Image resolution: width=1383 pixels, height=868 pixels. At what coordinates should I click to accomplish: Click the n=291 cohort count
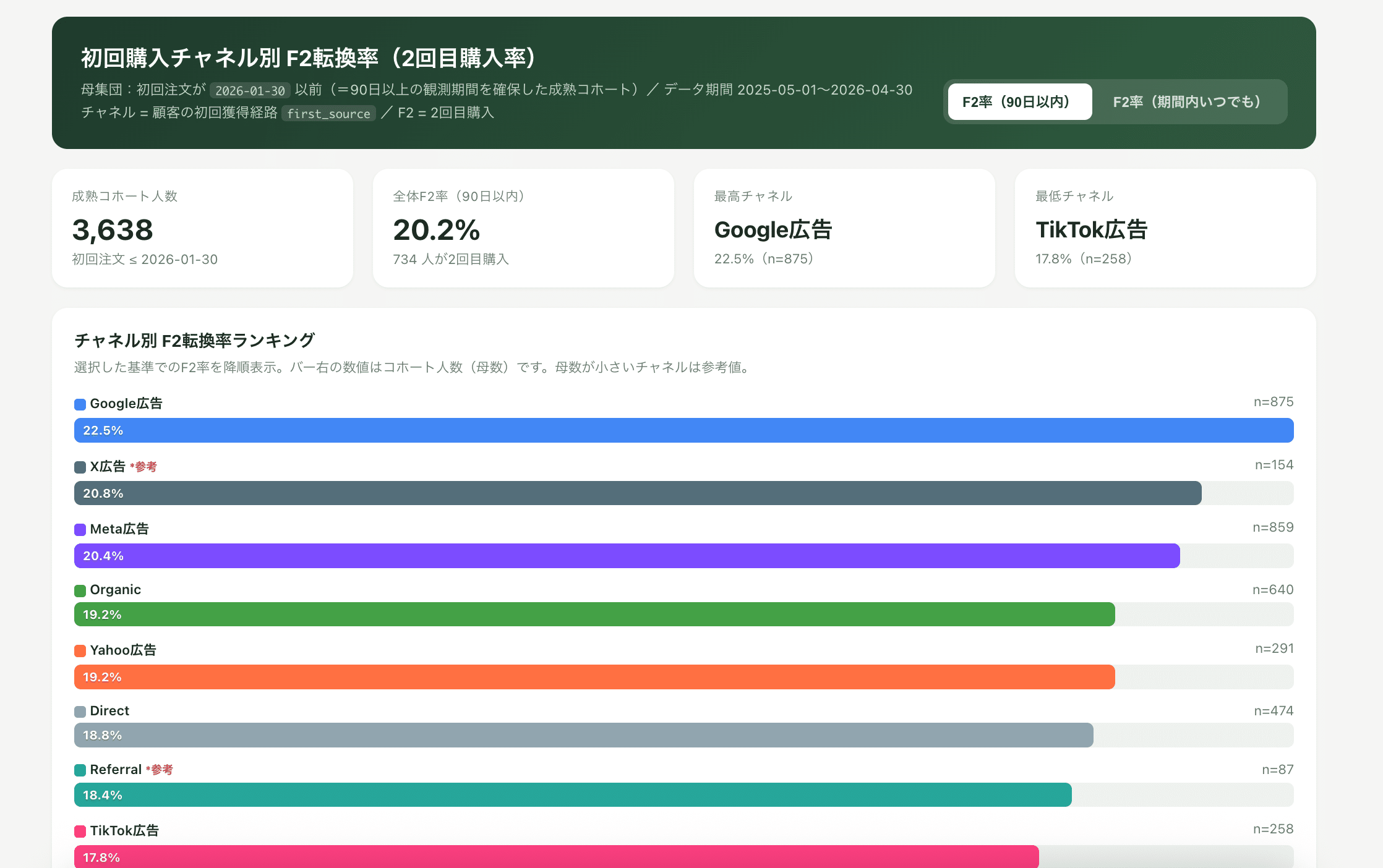pos(1274,649)
